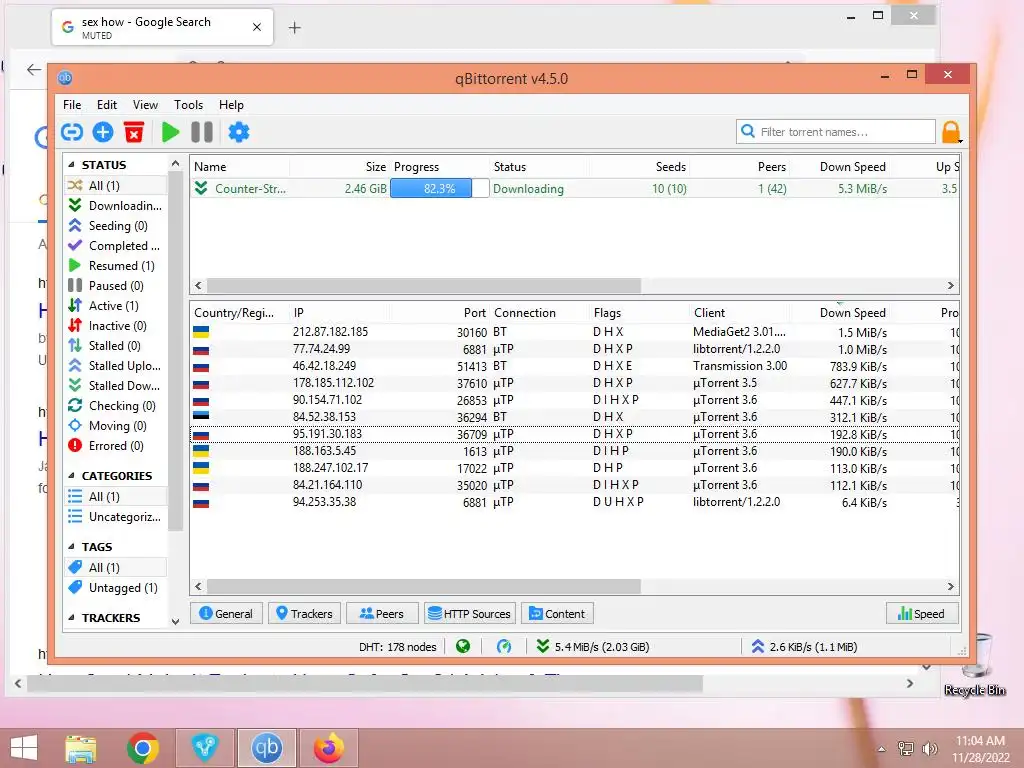Screen dimensions: 1024x768
Task: Select the Stalled Downloading filter
Action: tap(115, 386)
